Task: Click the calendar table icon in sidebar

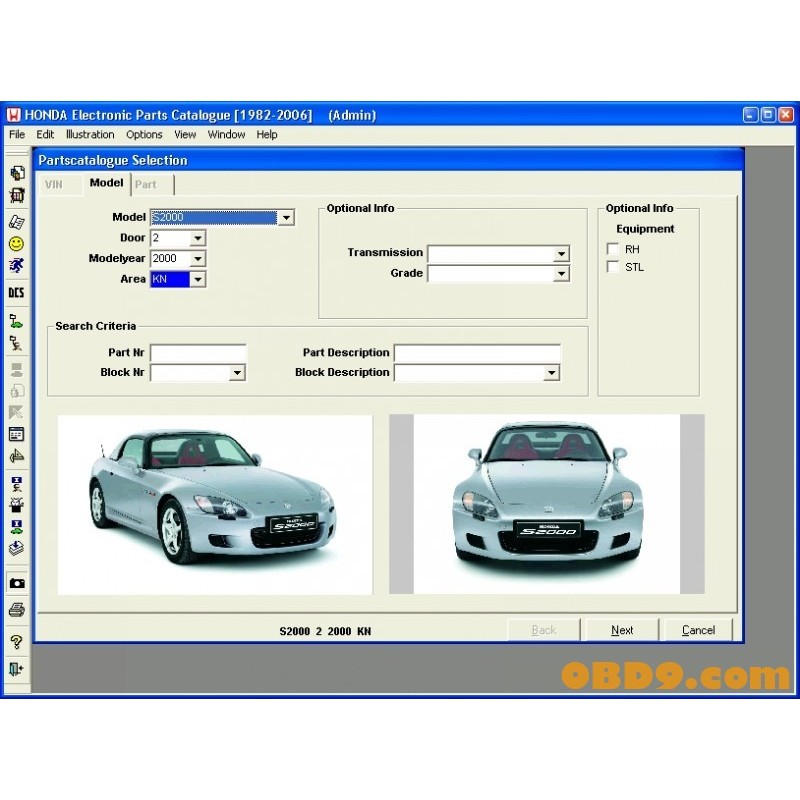Action: click(x=16, y=434)
